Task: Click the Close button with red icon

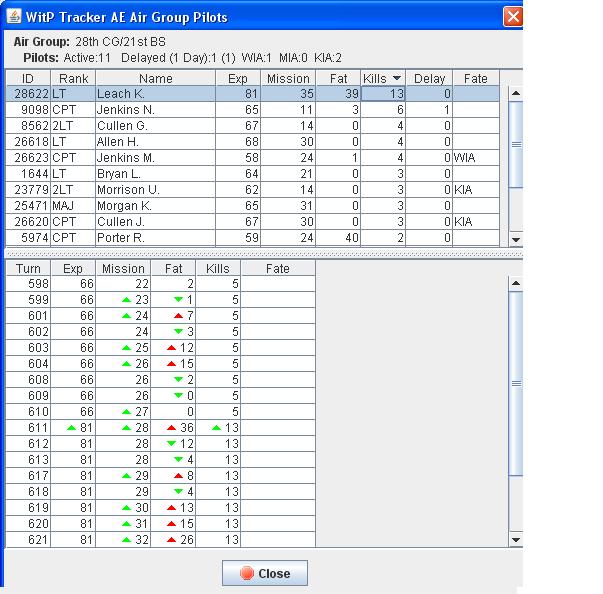Action: click(x=265, y=573)
